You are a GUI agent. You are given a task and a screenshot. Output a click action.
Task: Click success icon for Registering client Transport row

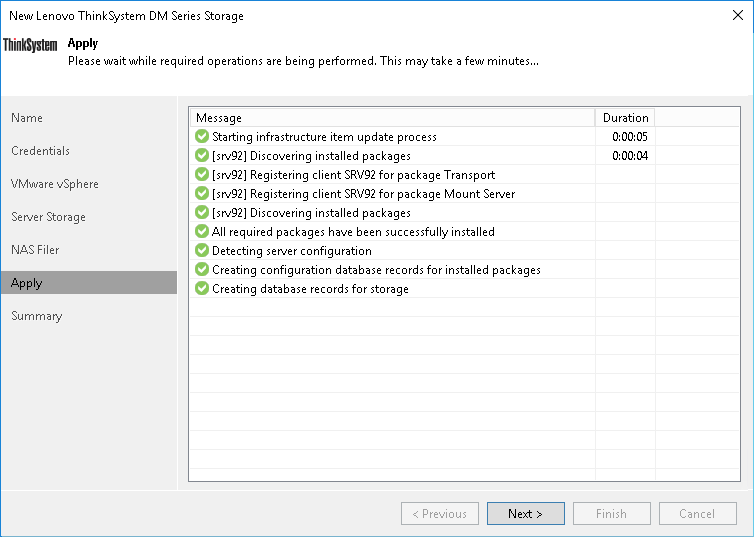tap(202, 175)
